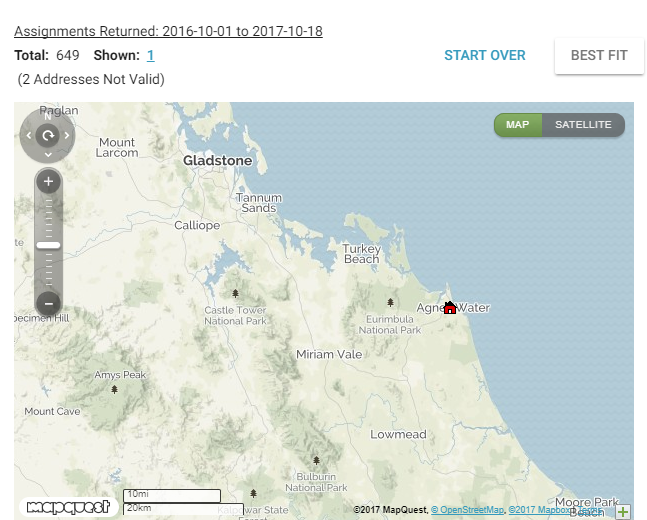Click Amys Peak tree icon

(115, 389)
